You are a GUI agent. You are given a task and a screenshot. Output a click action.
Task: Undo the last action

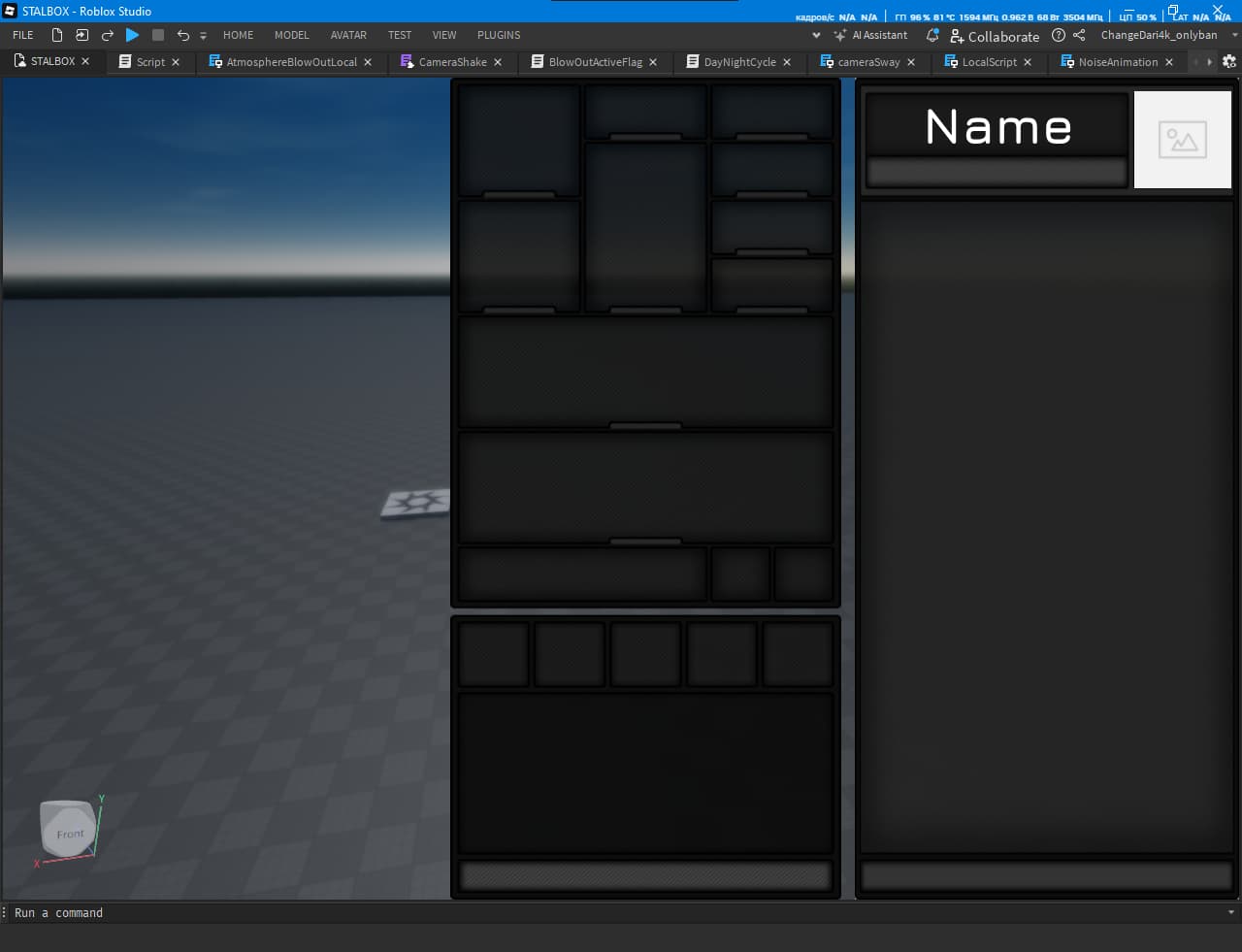182,35
